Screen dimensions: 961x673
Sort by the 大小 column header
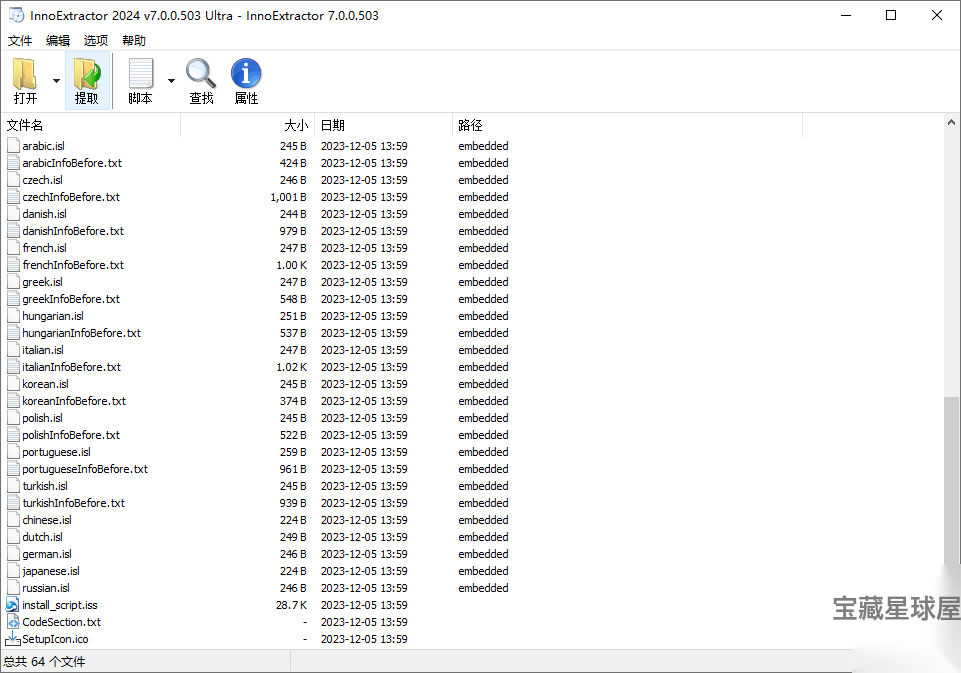click(x=248, y=125)
